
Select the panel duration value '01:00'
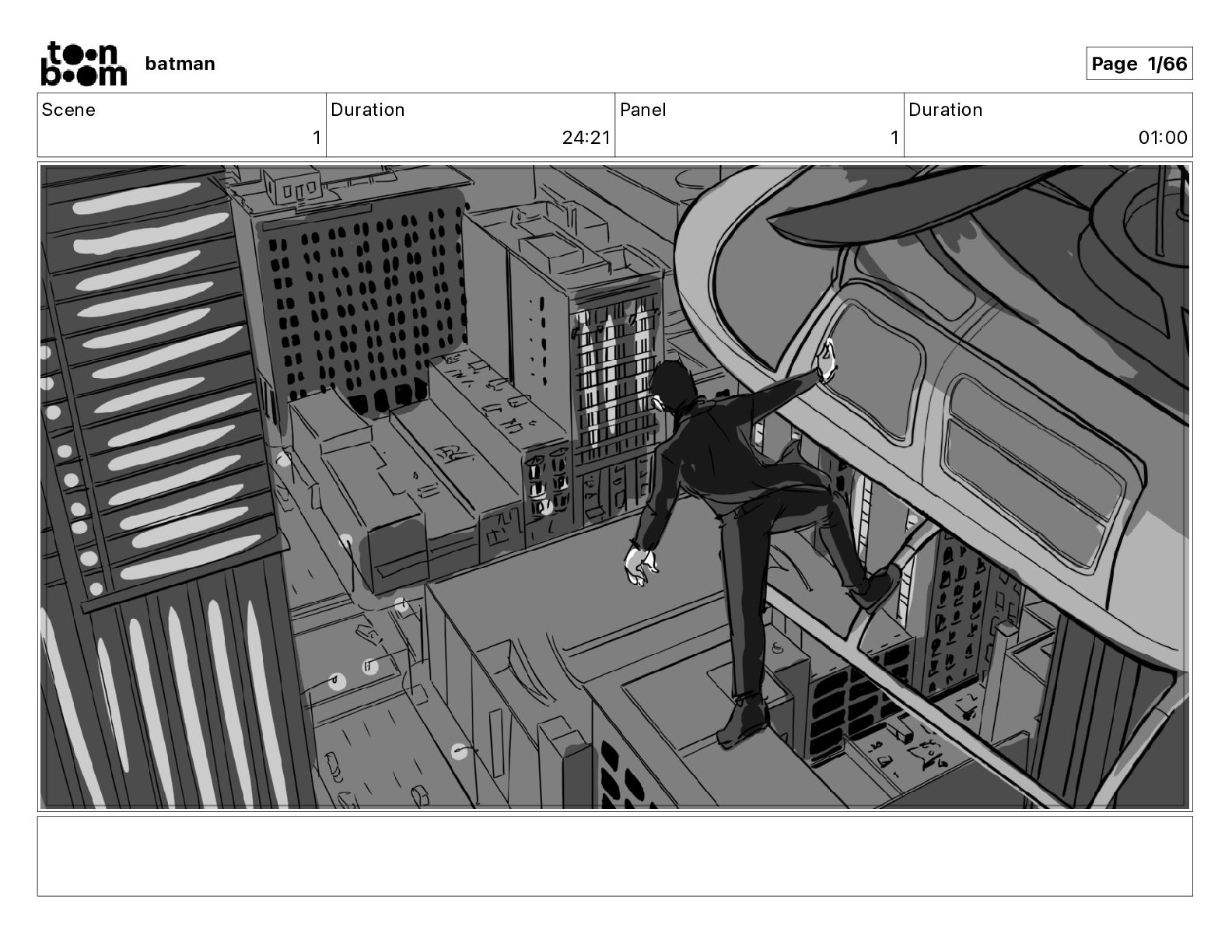1163,138
